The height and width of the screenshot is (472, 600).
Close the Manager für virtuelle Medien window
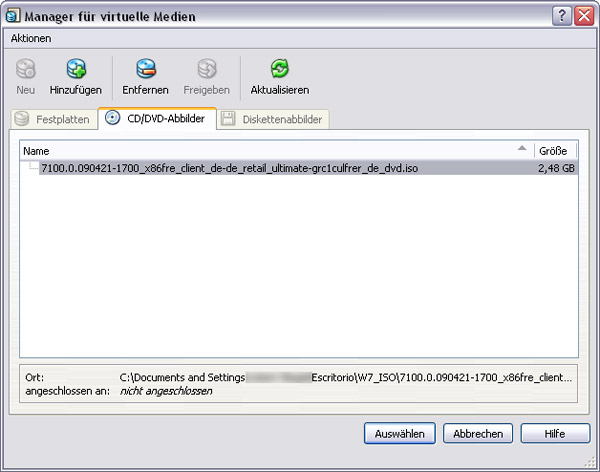tap(584, 15)
